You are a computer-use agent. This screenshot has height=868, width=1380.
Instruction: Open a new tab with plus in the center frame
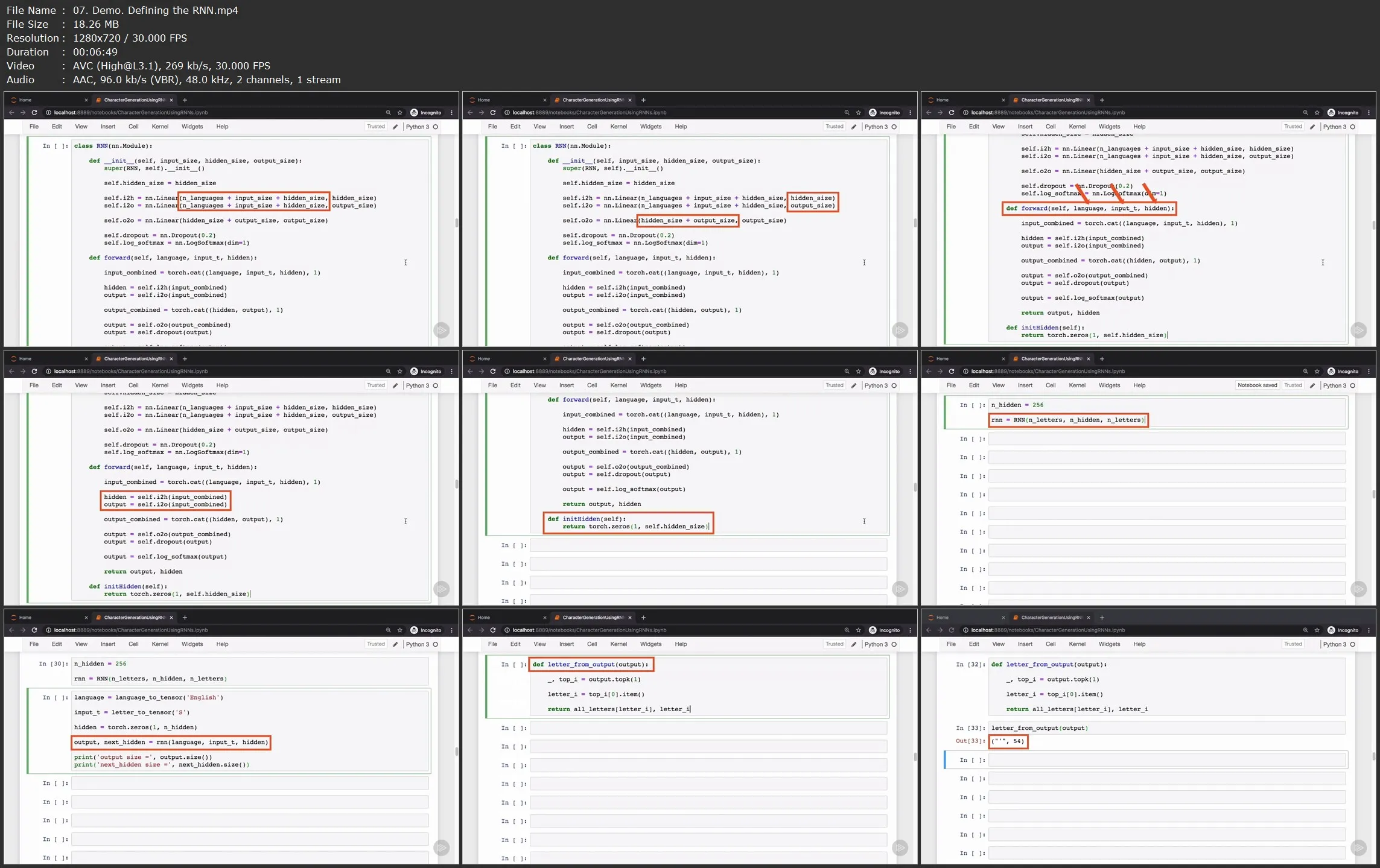tap(643, 359)
